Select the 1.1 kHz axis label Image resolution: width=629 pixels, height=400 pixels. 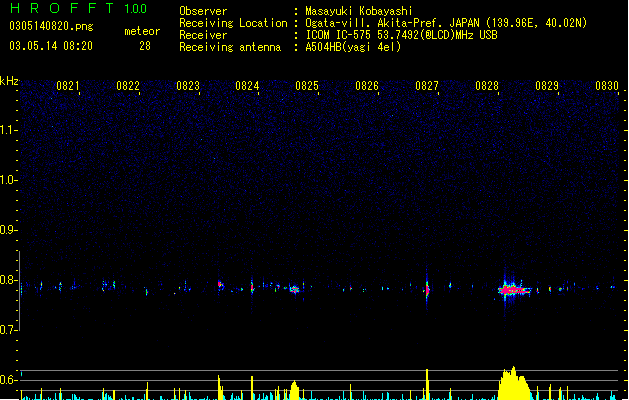7,130
